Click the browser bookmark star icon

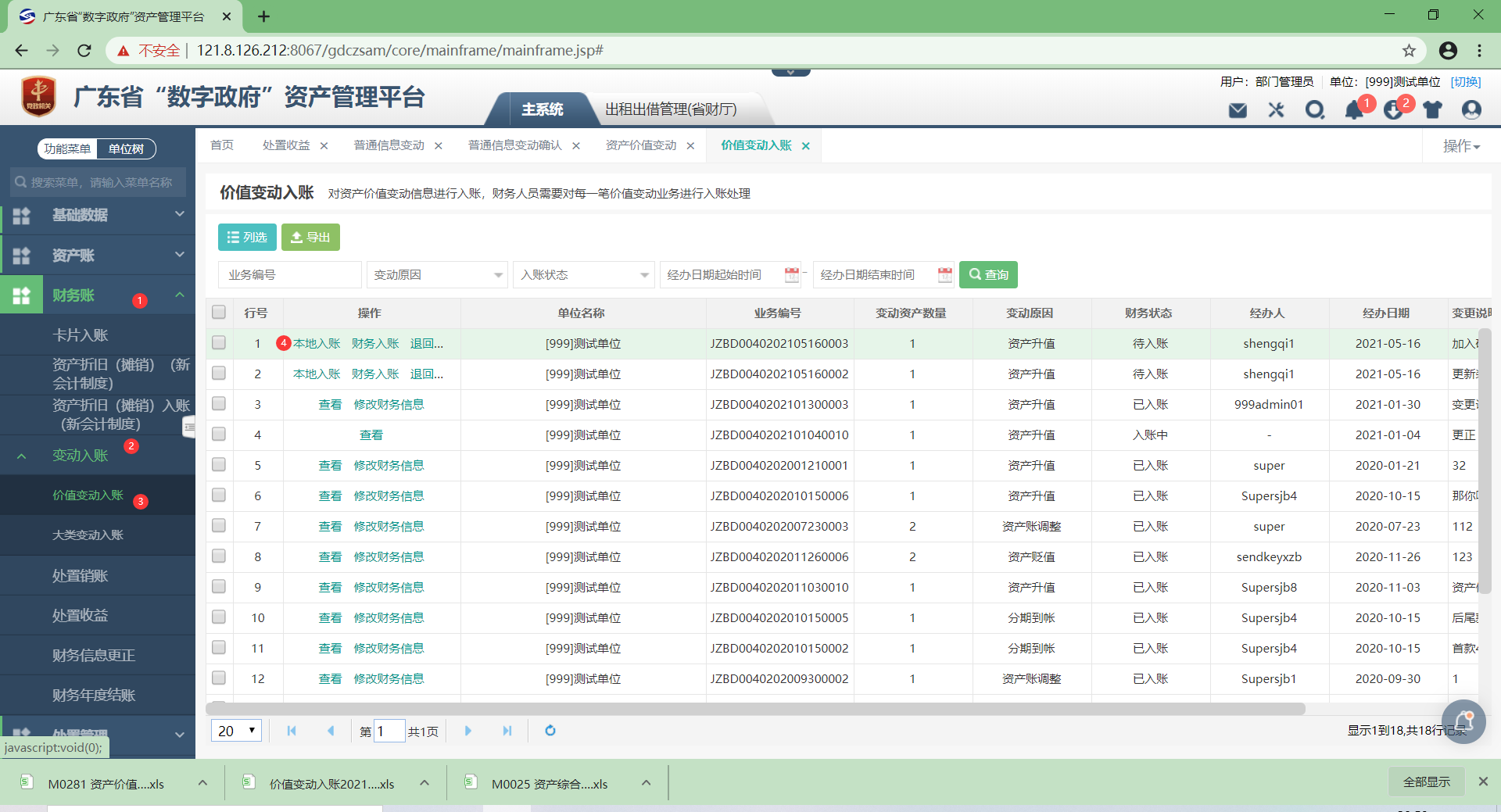[1409, 51]
